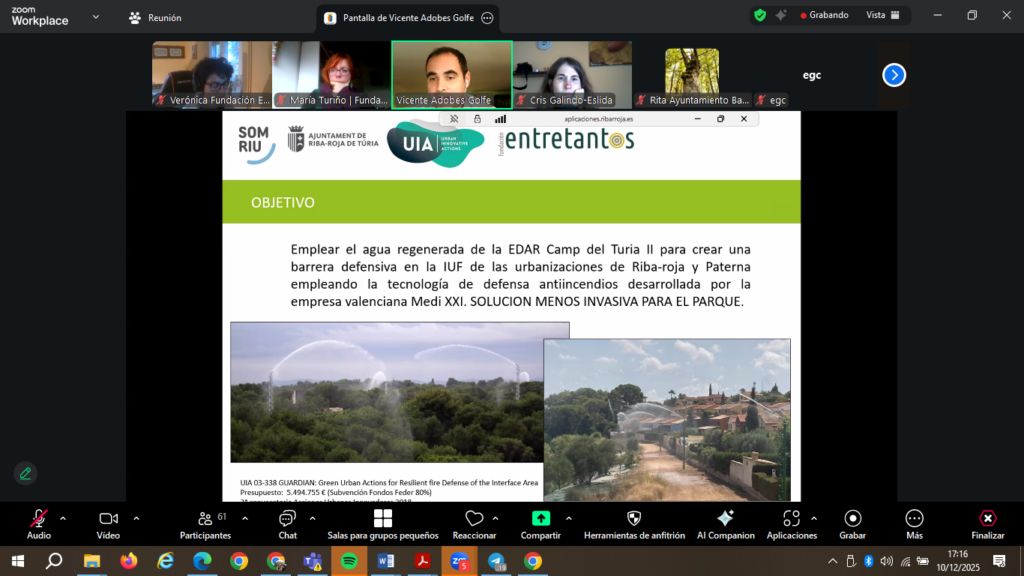Screen dimensions: 1024x576
Task: Open Zoom Workplace dropdown chevron
Action: coord(96,17)
